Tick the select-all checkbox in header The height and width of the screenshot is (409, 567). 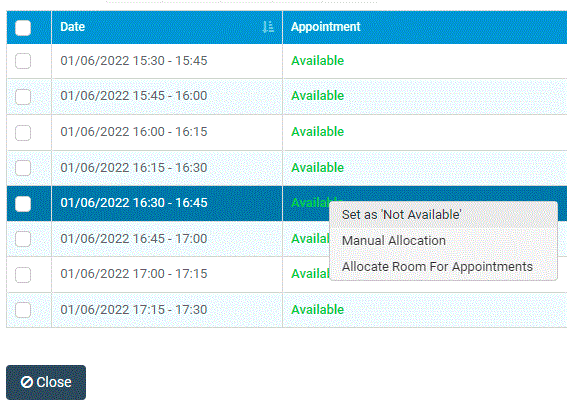click(x=23, y=28)
